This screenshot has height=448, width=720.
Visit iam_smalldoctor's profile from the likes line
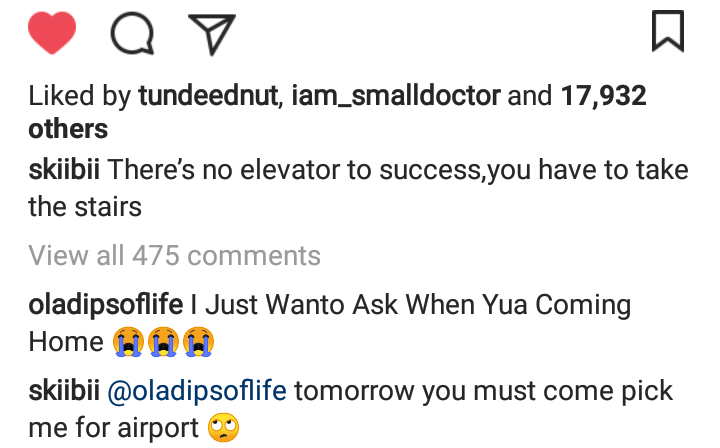(395, 96)
